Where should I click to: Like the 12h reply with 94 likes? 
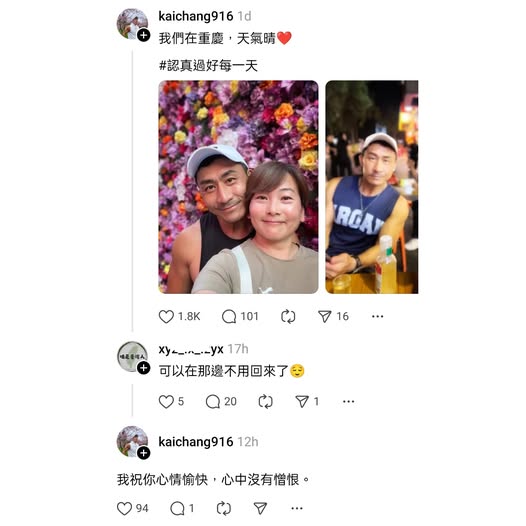click(124, 509)
